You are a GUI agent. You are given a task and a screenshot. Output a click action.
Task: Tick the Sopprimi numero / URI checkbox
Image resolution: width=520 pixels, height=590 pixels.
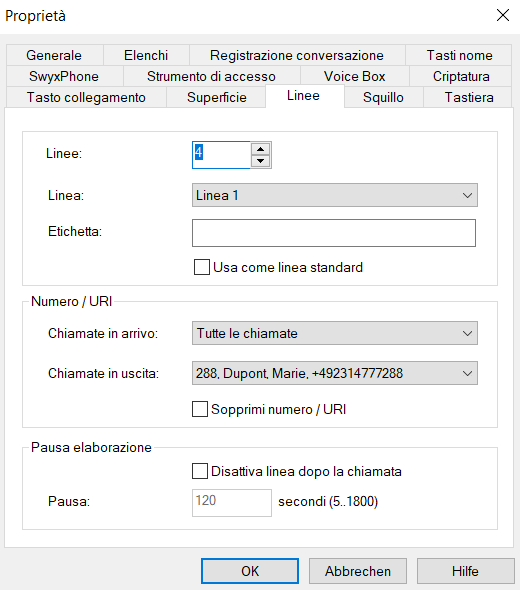click(x=200, y=409)
